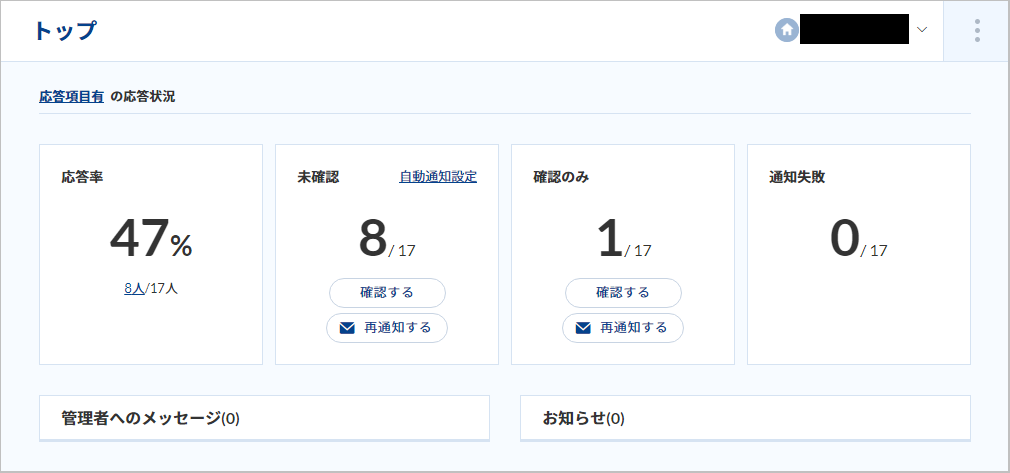Click the 確認のみ count 1
The image size is (1010, 473).
point(610,238)
